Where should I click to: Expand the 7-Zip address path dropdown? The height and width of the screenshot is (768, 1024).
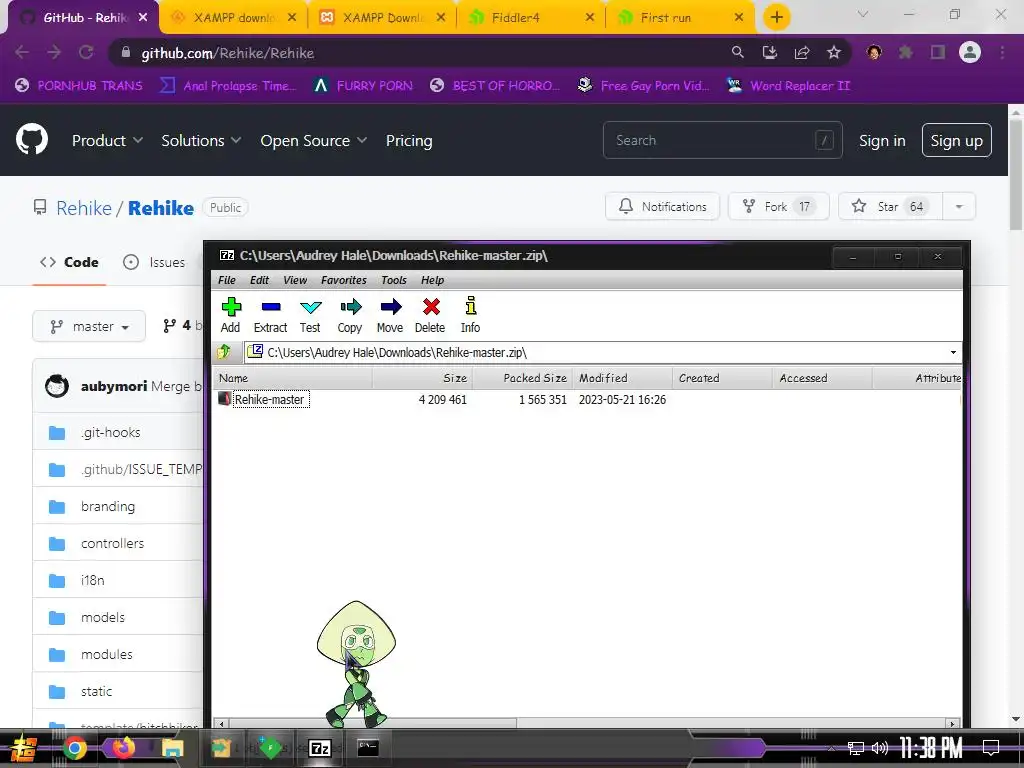[953, 353]
